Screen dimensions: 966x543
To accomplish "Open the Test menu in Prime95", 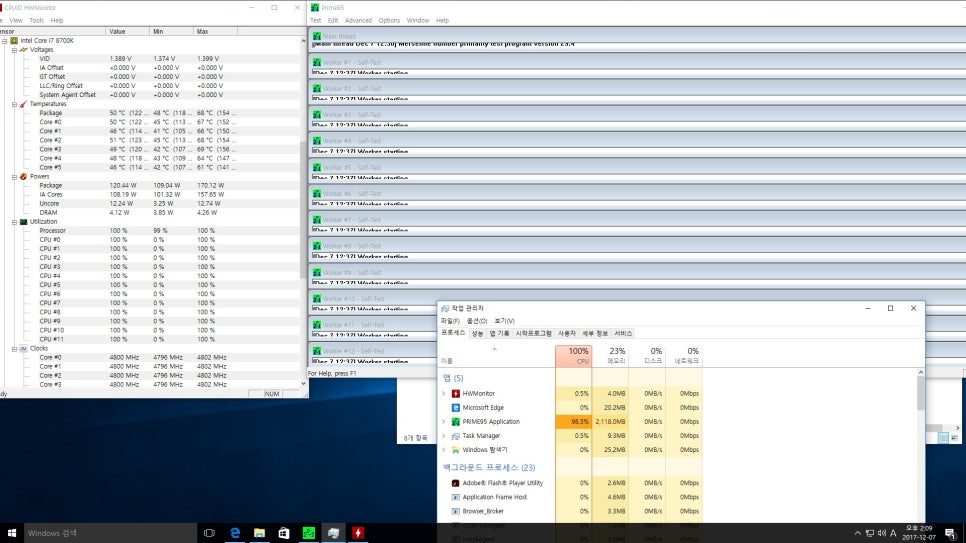I will pos(315,20).
